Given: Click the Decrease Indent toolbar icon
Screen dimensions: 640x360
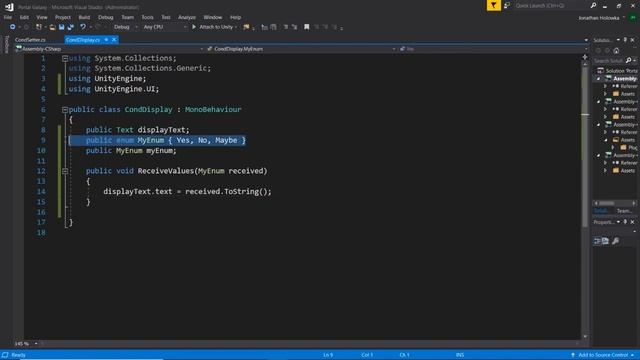Looking at the screenshot, I should (264, 27).
